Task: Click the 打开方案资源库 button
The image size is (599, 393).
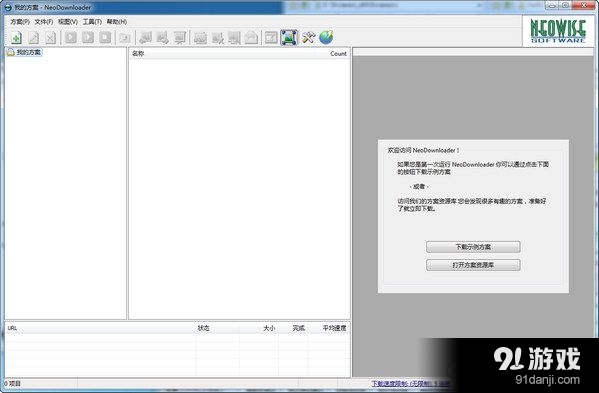Action: tap(473, 265)
